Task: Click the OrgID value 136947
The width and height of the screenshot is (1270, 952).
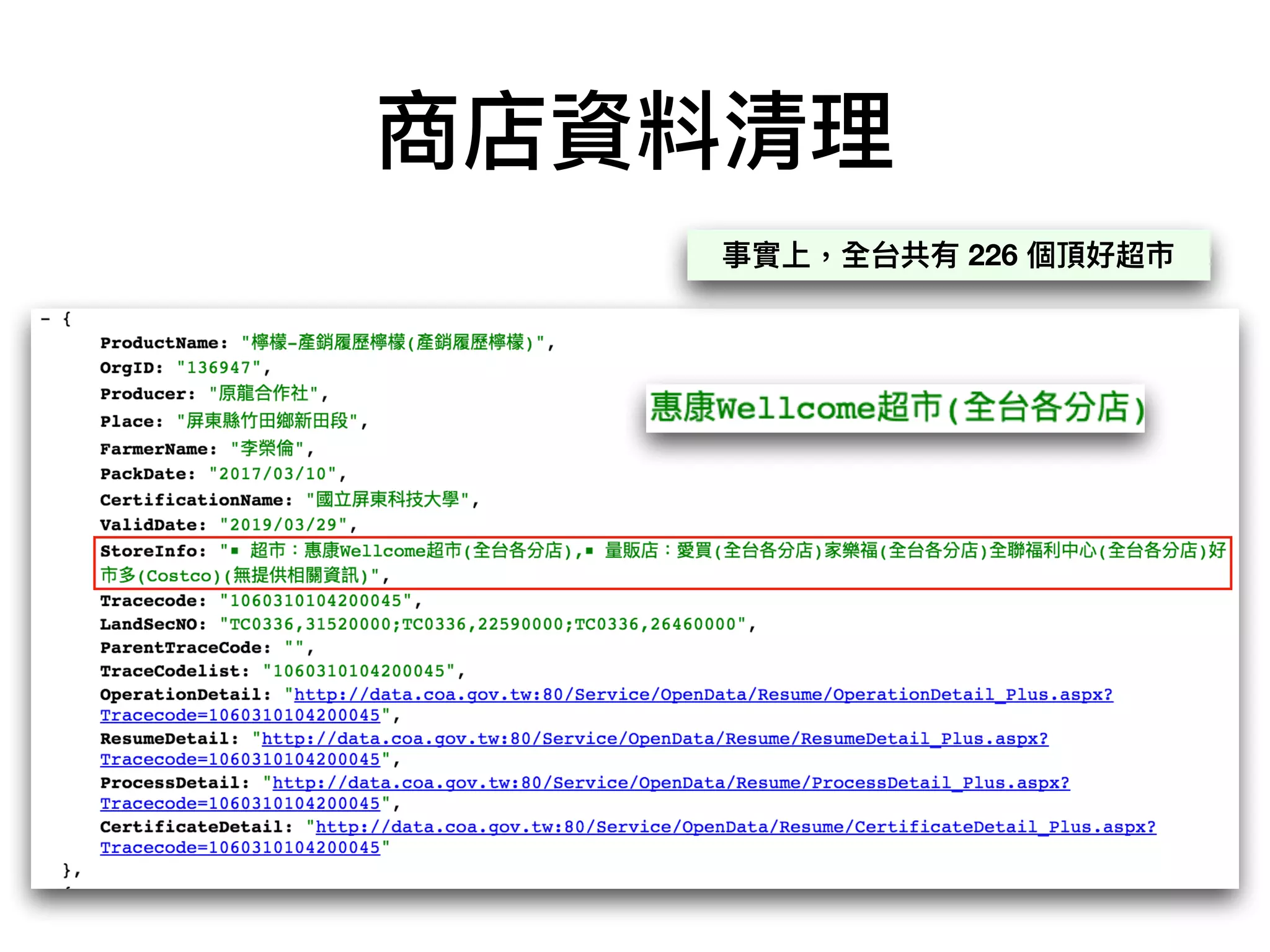Action: coord(219,368)
